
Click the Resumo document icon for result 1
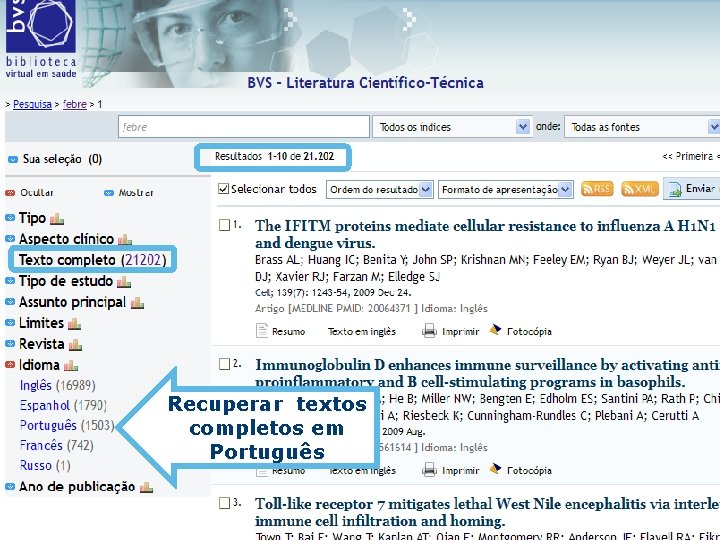point(262,331)
